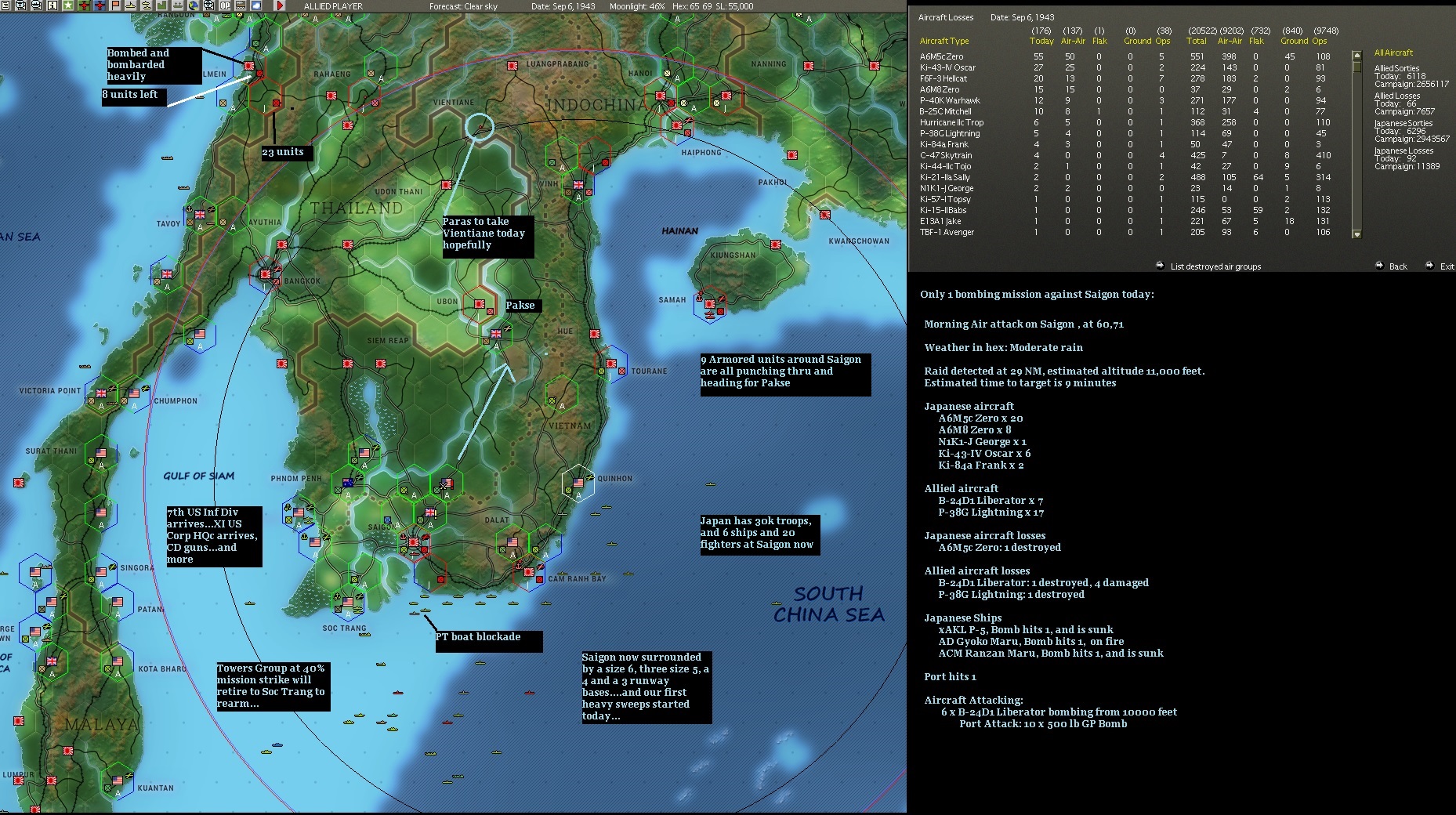This screenshot has width=1456, height=815.
Task: Click the orange flag toolbar icon
Action: [x=115, y=5]
